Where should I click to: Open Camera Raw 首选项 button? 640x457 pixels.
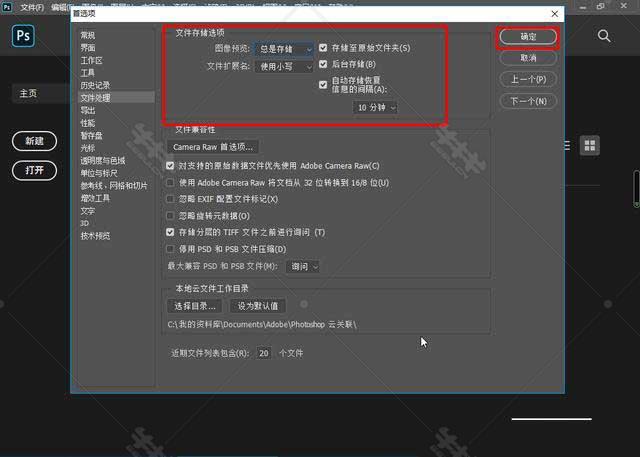click(213, 147)
